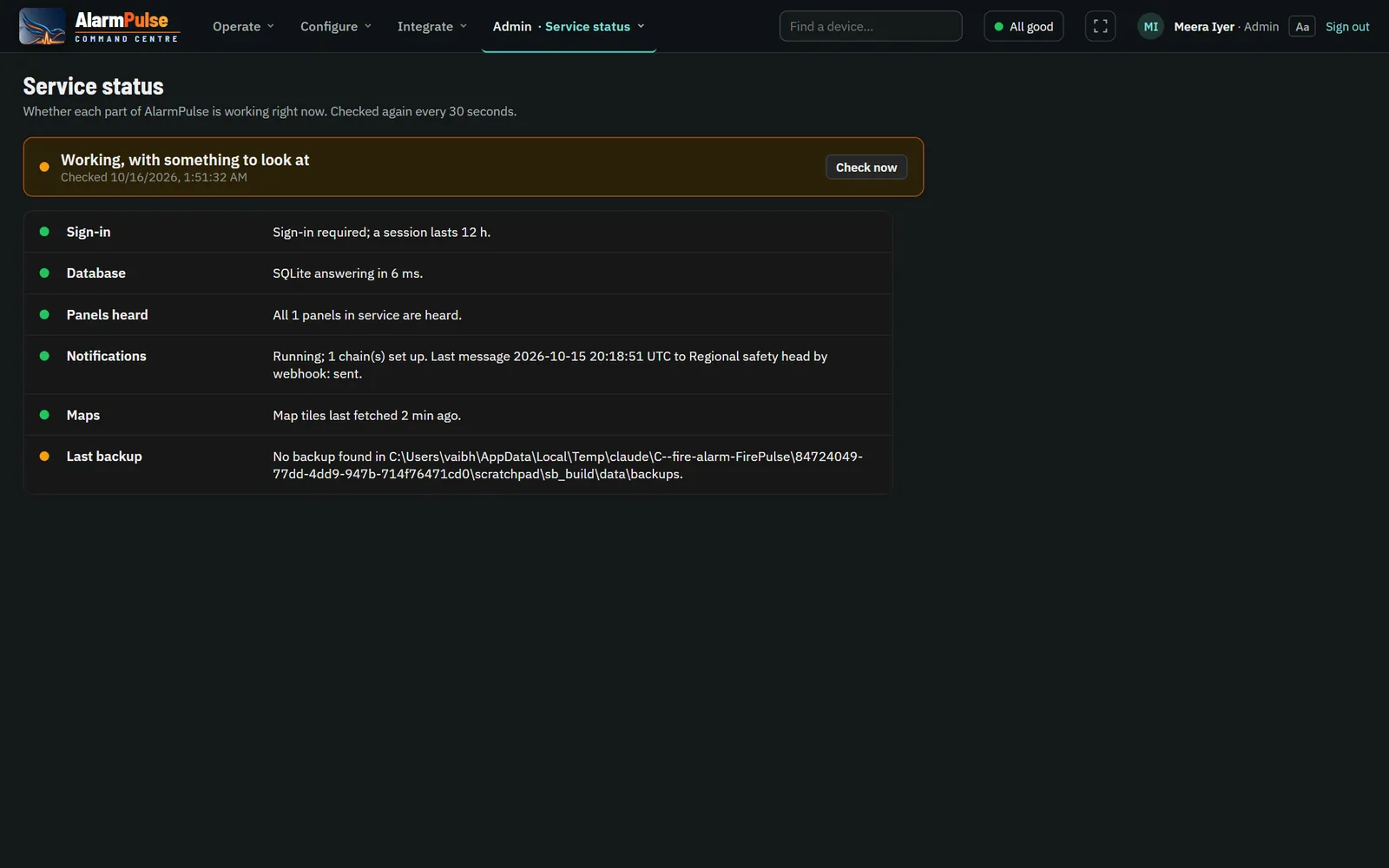Screen dimensions: 1389x868
Task: Click the orange dot next to Last backup
Action: (x=44, y=456)
